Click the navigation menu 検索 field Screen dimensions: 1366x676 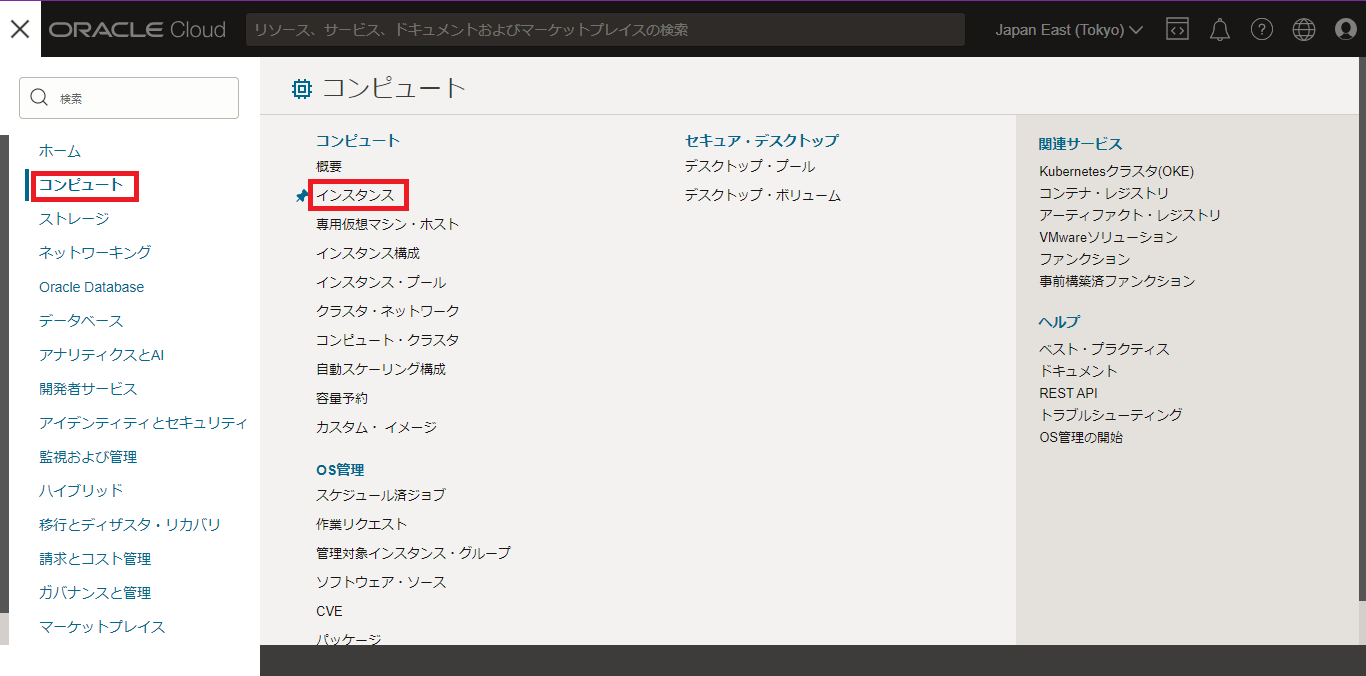(x=129, y=98)
